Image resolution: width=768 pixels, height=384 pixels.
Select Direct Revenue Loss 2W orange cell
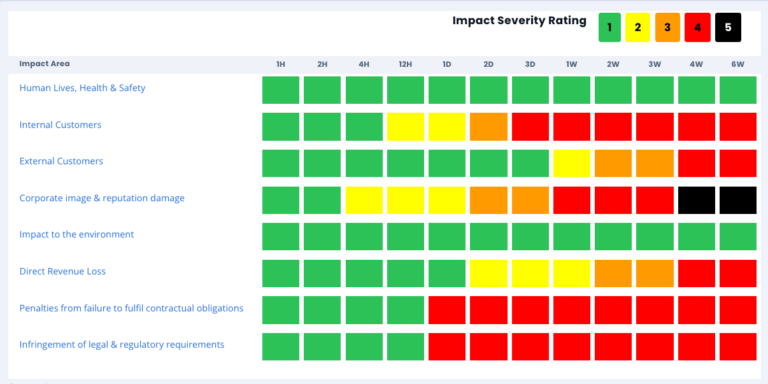pyautogui.click(x=613, y=273)
